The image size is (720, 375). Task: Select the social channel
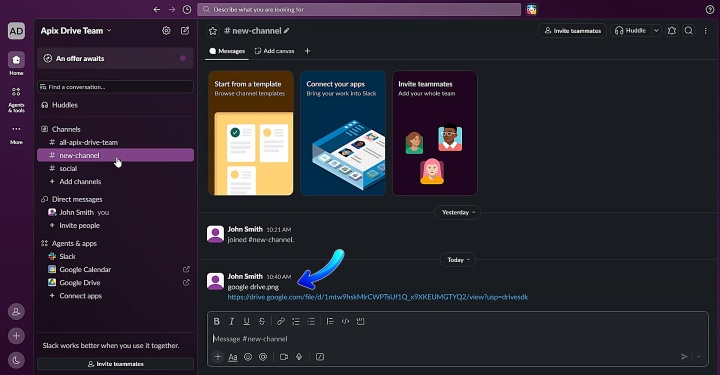pos(115,168)
